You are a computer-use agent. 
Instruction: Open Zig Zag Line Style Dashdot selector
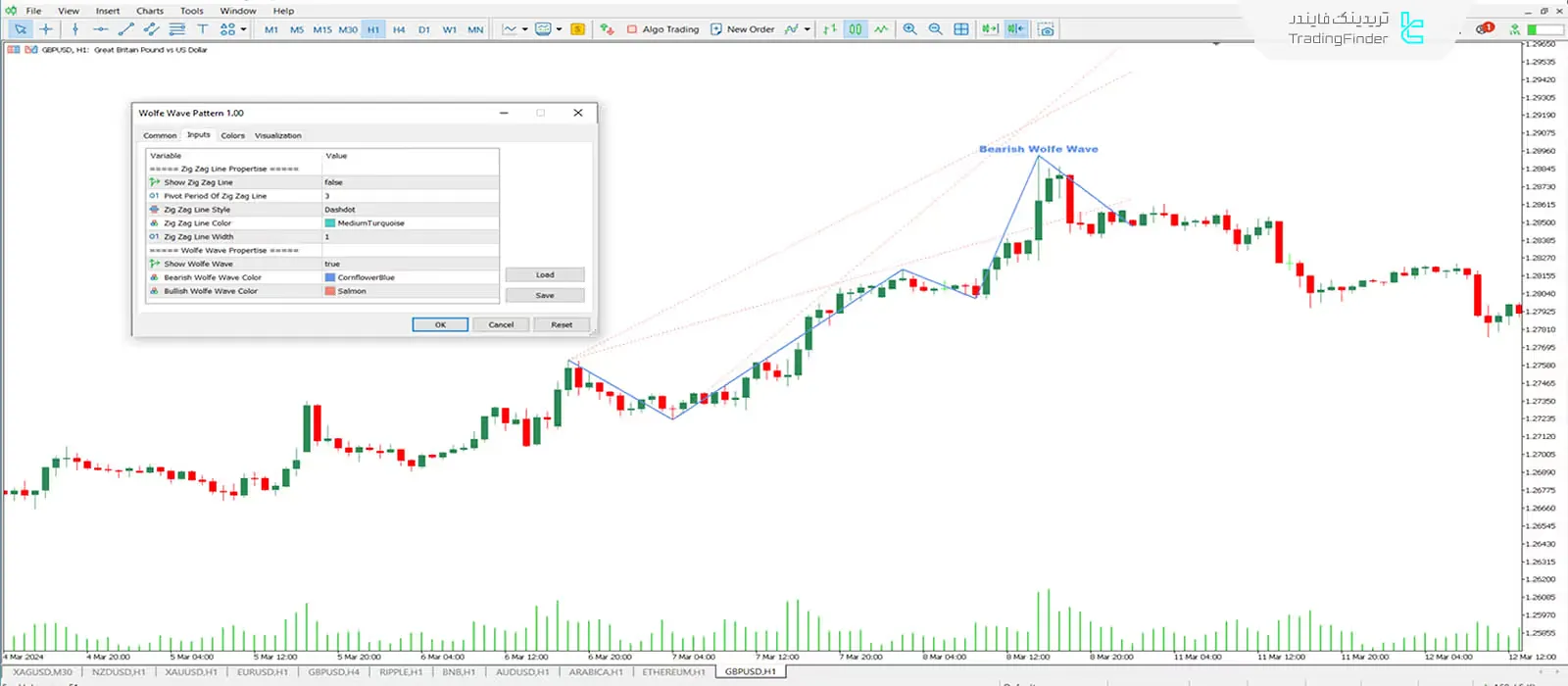pyautogui.click(x=410, y=210)
